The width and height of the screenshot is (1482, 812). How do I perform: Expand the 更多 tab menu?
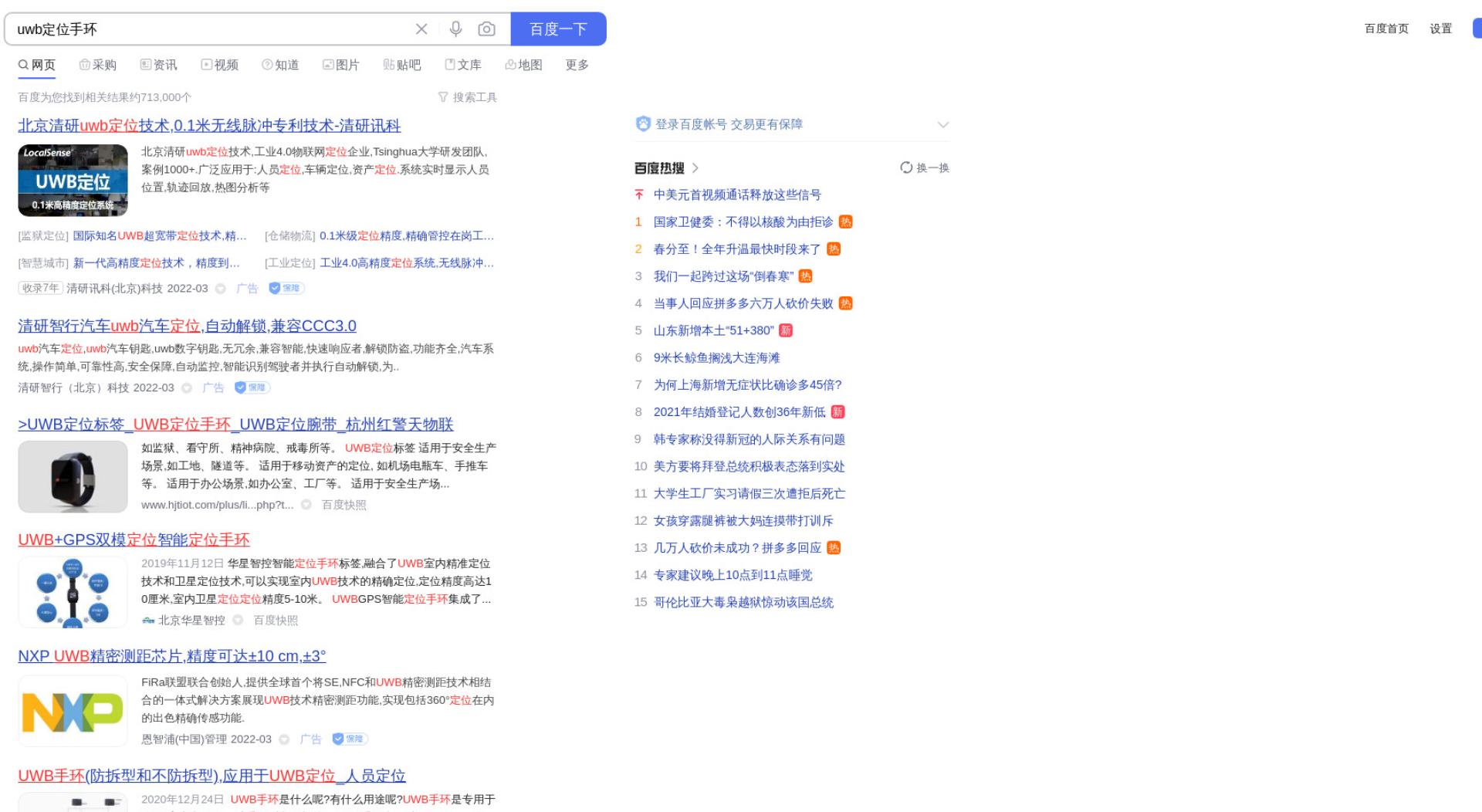click(577, 65)
